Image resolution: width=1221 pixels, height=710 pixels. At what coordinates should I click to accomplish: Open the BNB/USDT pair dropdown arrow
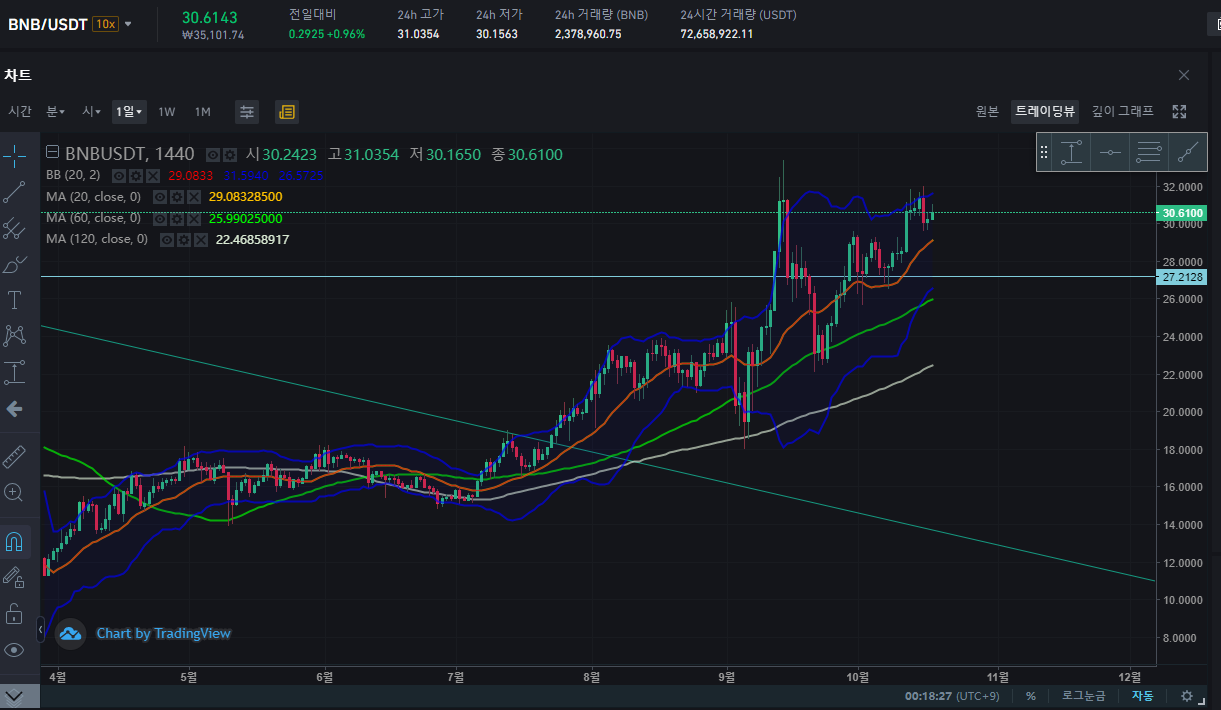(x=128, y=24)
